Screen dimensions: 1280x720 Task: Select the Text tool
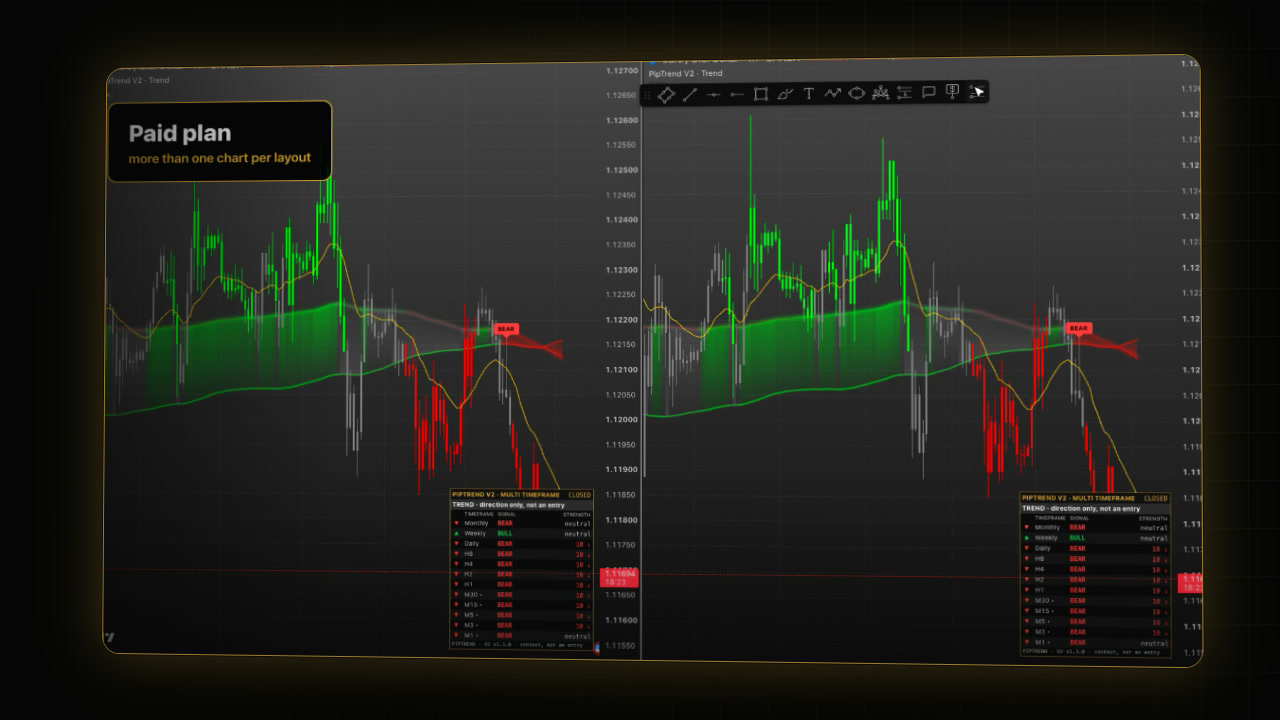808,94
